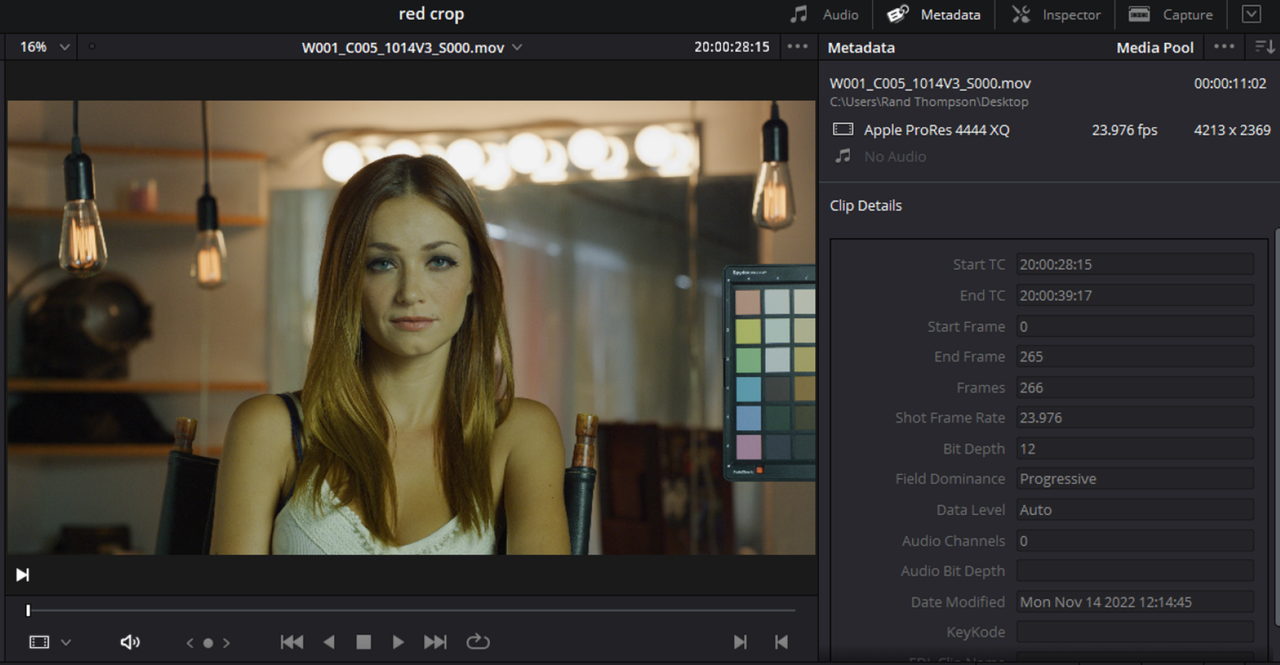Image resolution: width=1280 pixels, height=665 pixels.
Task: Click the KeyKode field
Action: click(x=1135, y=632)
